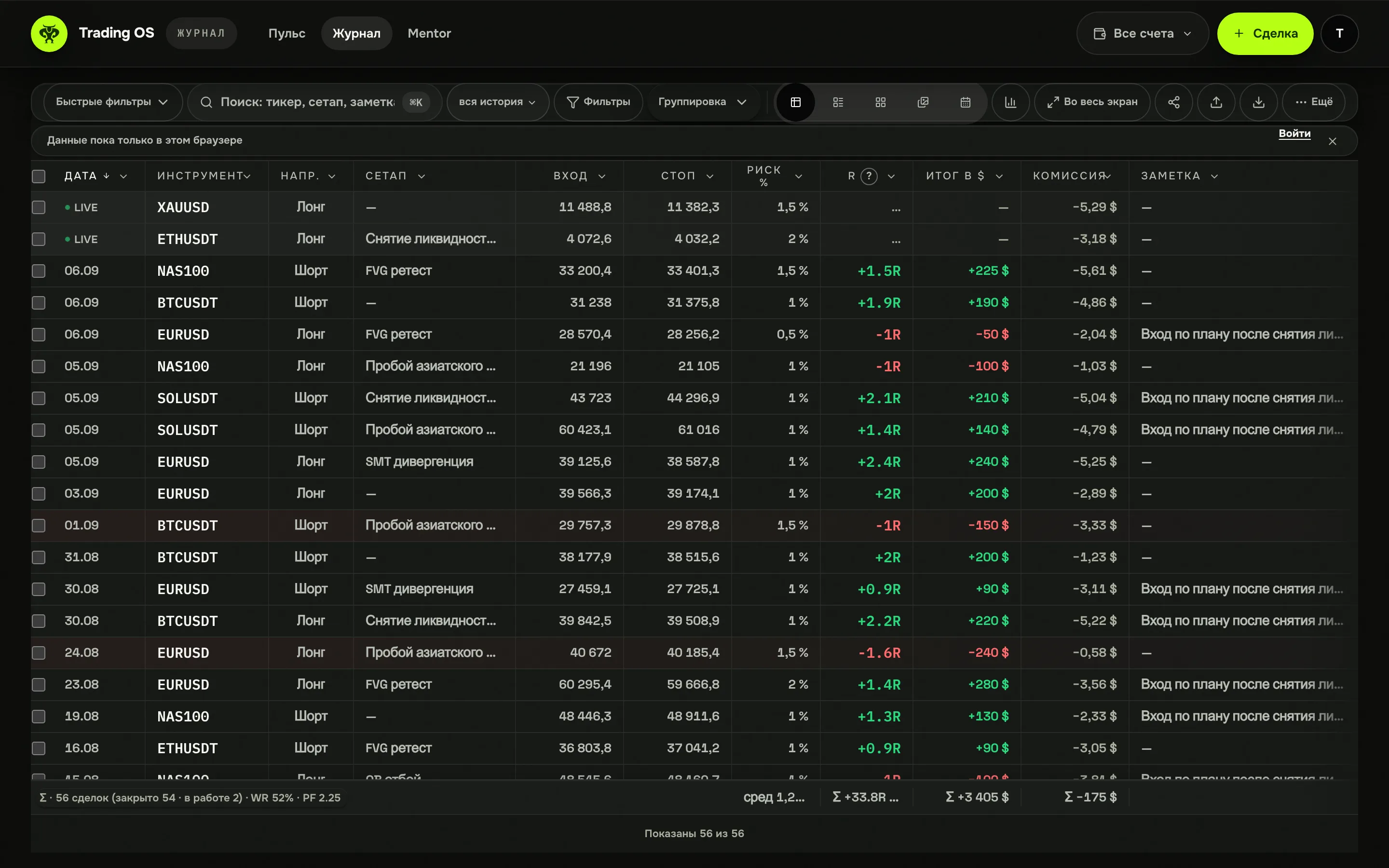Dismiss the browser-only data banner

coord(1333,141)
